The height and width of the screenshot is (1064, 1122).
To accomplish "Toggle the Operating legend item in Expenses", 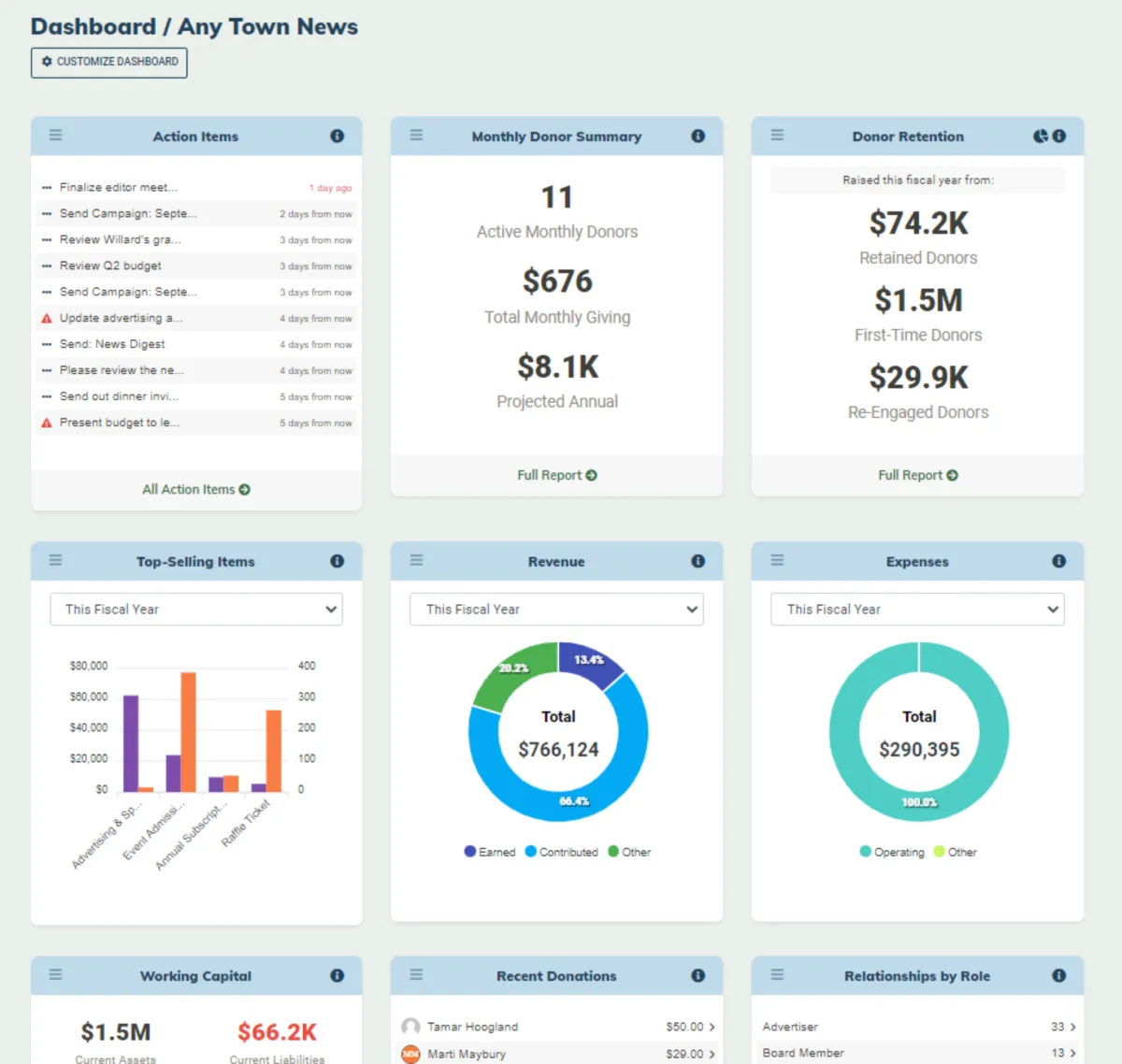I will pos(892,852).
